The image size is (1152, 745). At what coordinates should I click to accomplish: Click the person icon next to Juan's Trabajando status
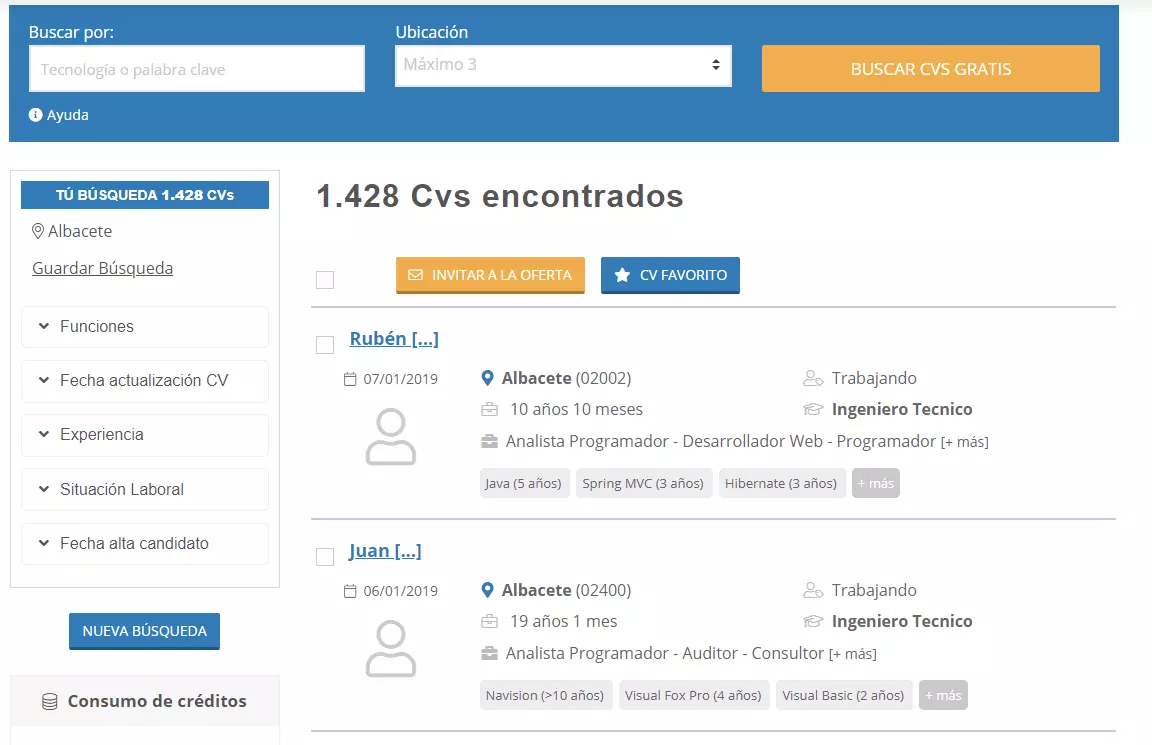811,590
